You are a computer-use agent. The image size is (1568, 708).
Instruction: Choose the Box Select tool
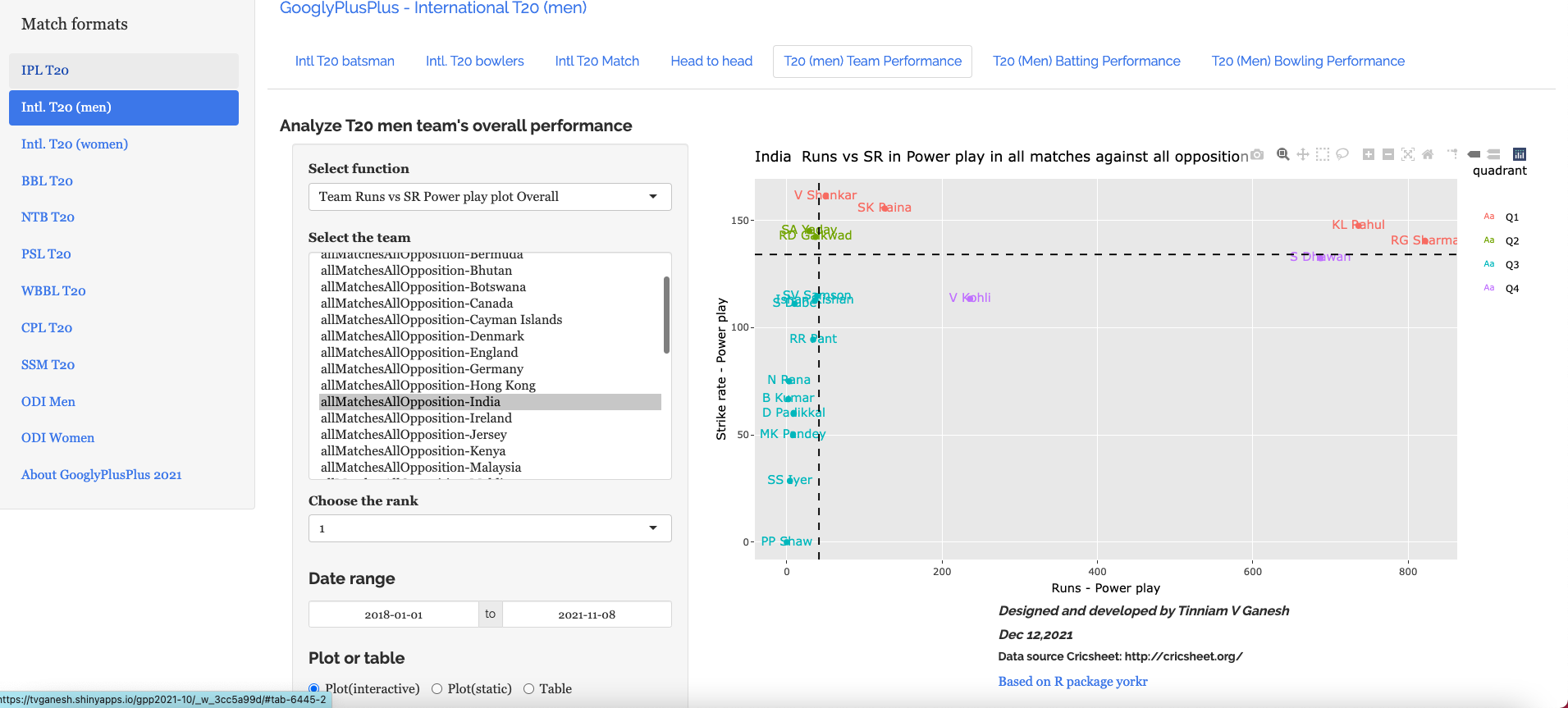pyautogui.click(x=1323, y=154)
